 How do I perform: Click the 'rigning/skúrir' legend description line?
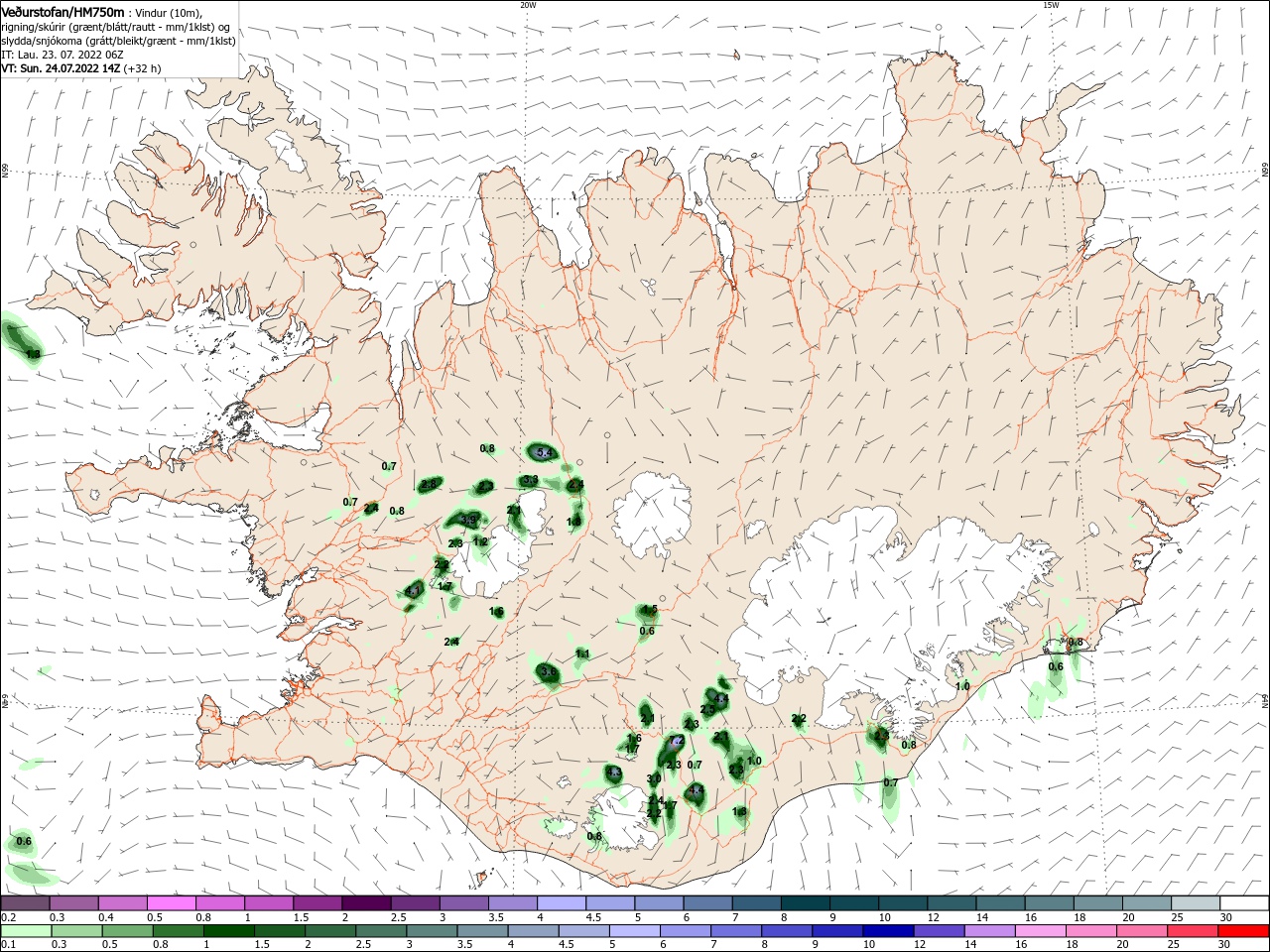coord(116,27)
